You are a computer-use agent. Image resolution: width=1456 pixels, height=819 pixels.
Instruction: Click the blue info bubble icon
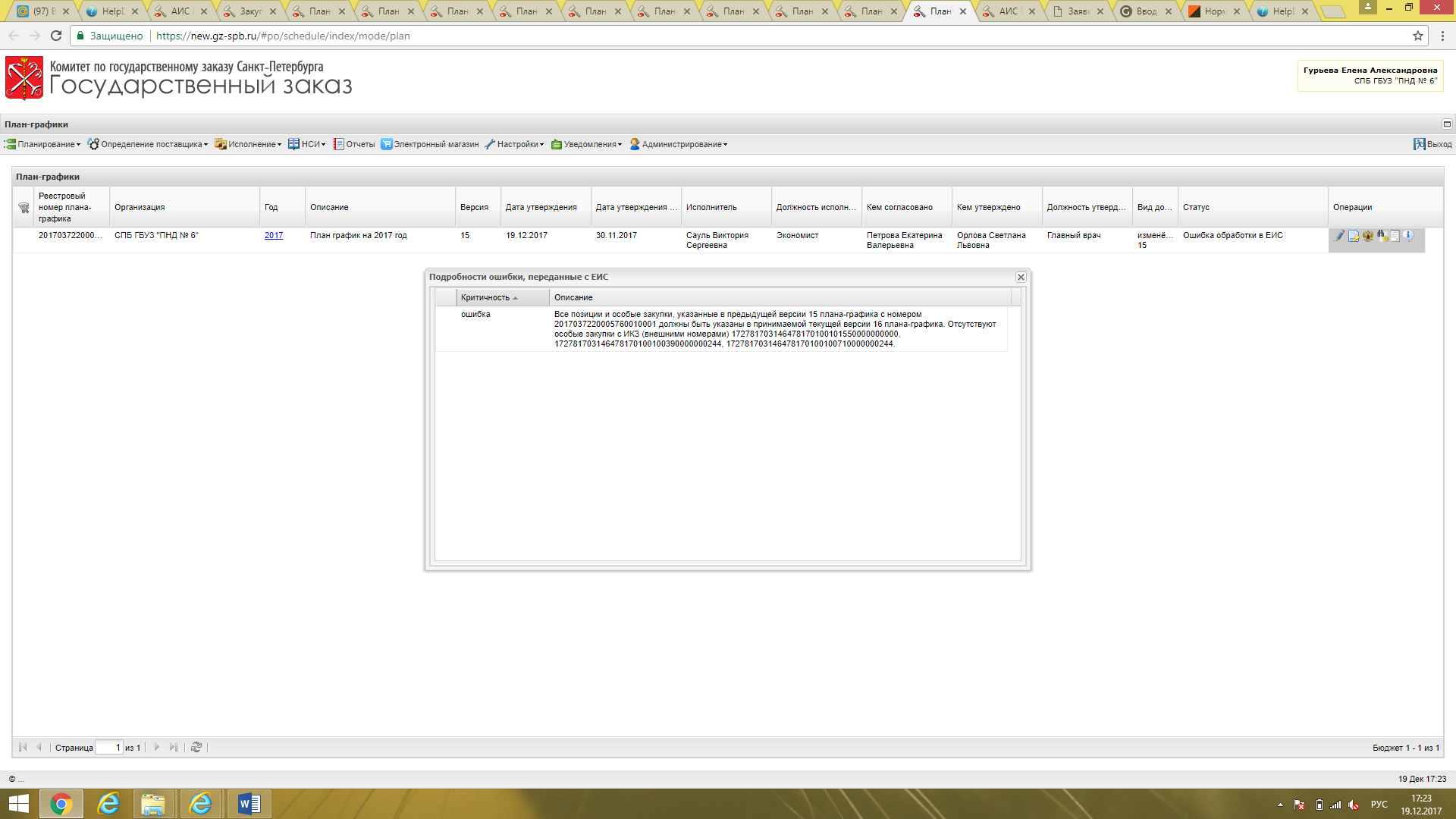(x=1408, y=236)
